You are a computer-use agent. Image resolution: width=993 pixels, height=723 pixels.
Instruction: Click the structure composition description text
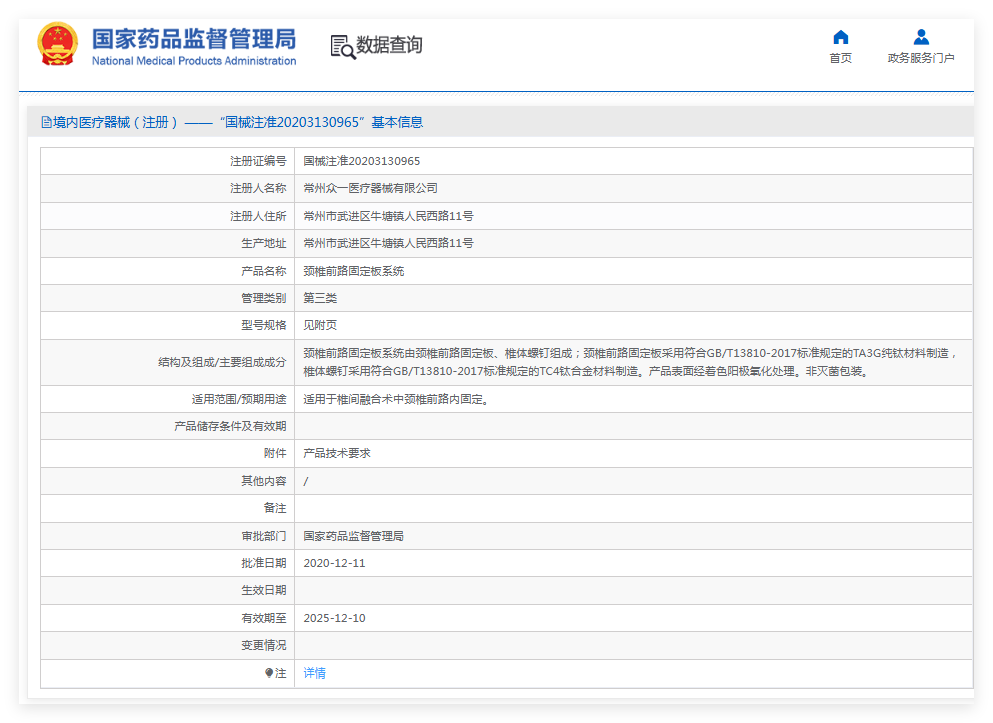coord(629,362)
